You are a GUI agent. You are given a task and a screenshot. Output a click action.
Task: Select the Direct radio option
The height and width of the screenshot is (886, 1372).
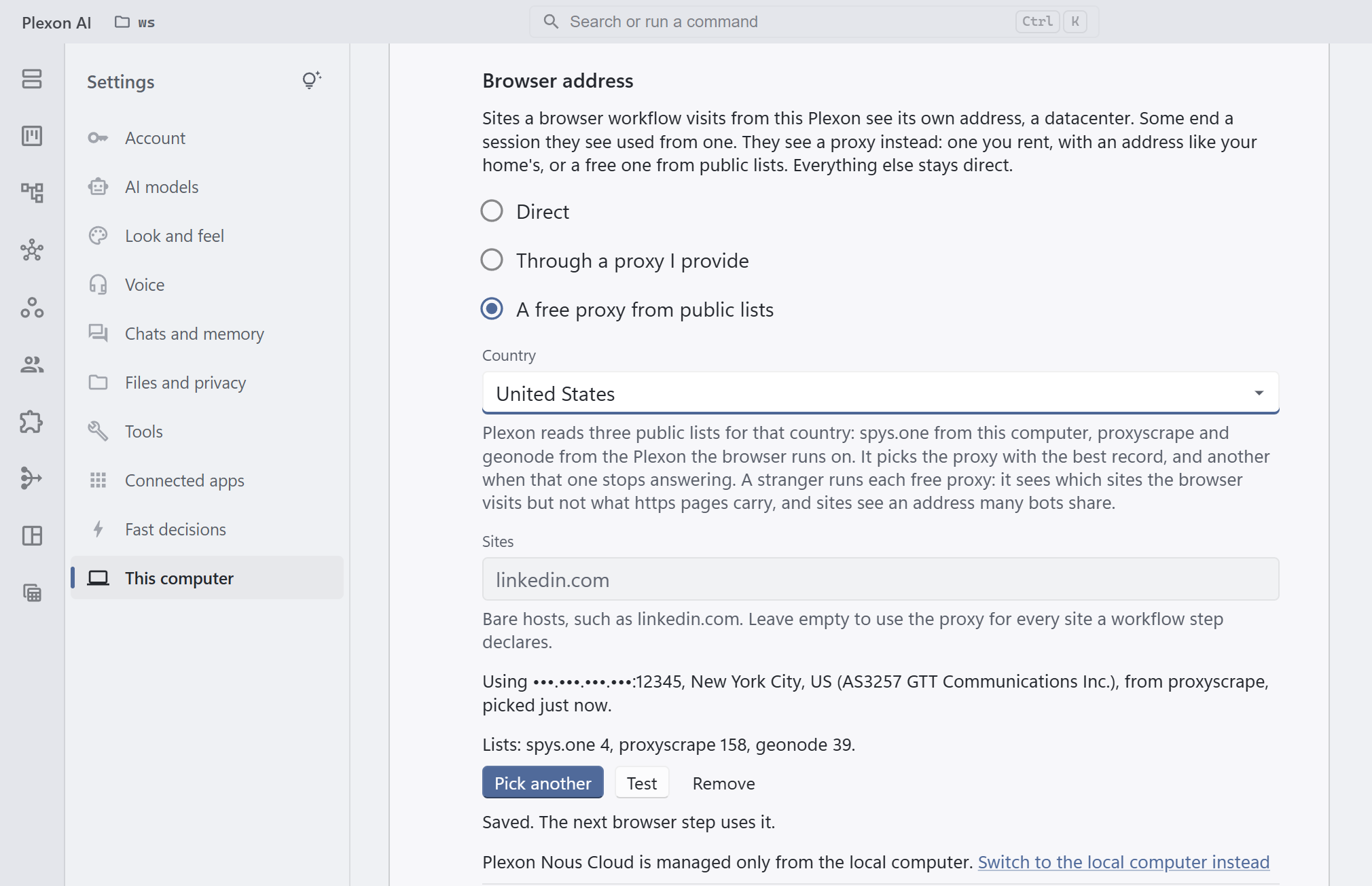[x=492, y=211]
